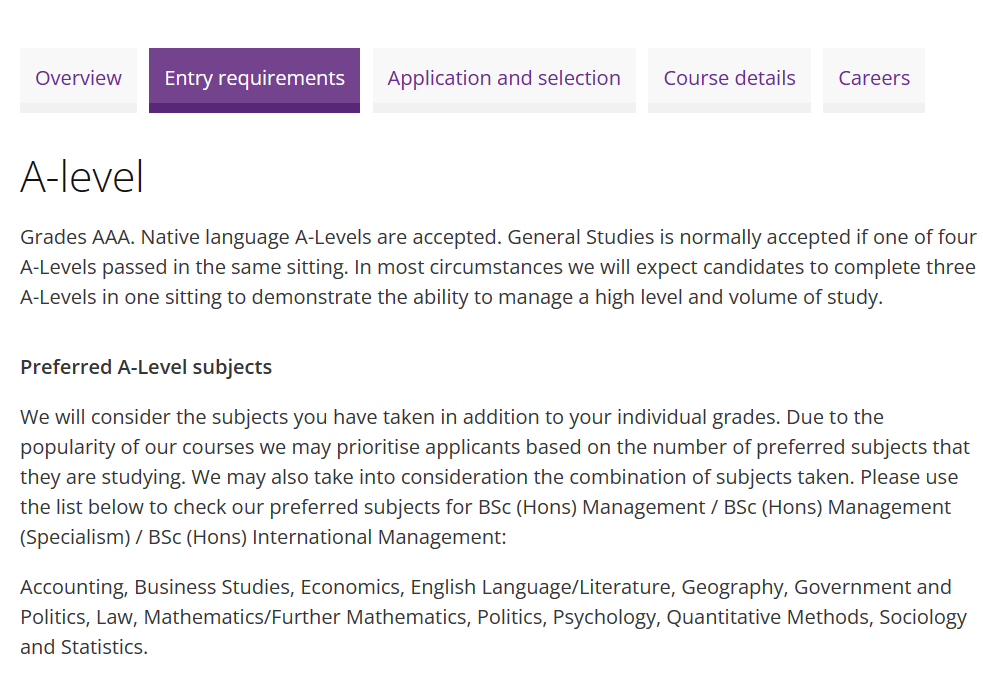983x673 pixels.
Task: Click the Preferred A-Level subjects heading
Action: (x=146, y=367)
